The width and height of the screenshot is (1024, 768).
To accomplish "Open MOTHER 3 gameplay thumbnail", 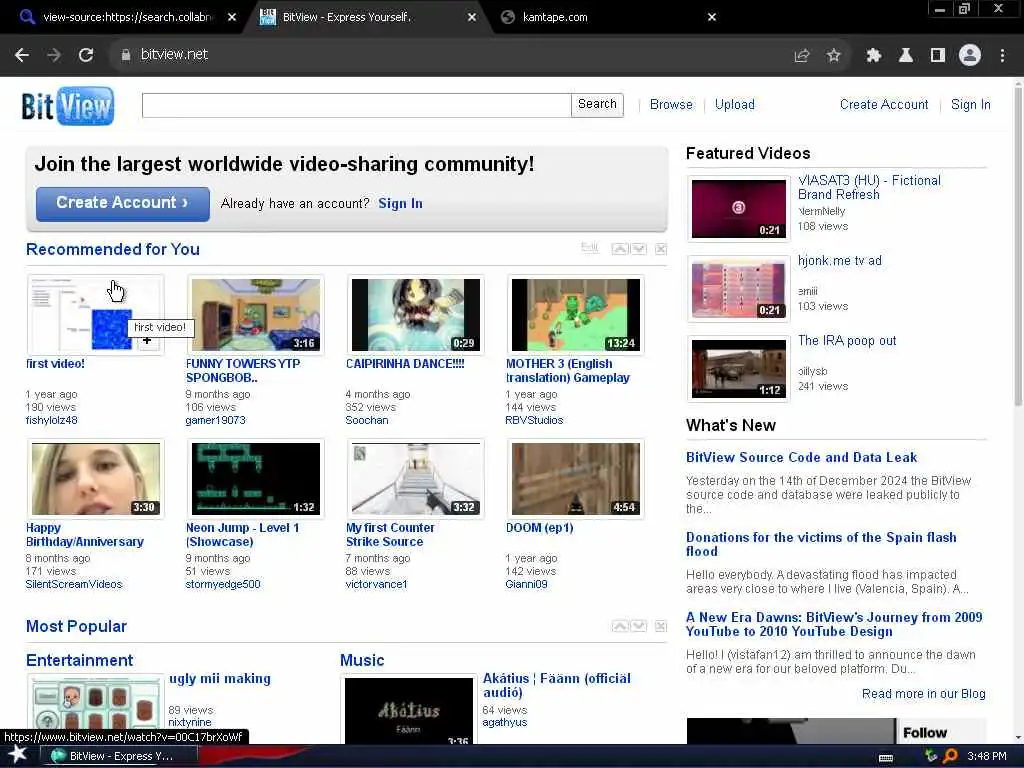I will coord(575,315).
